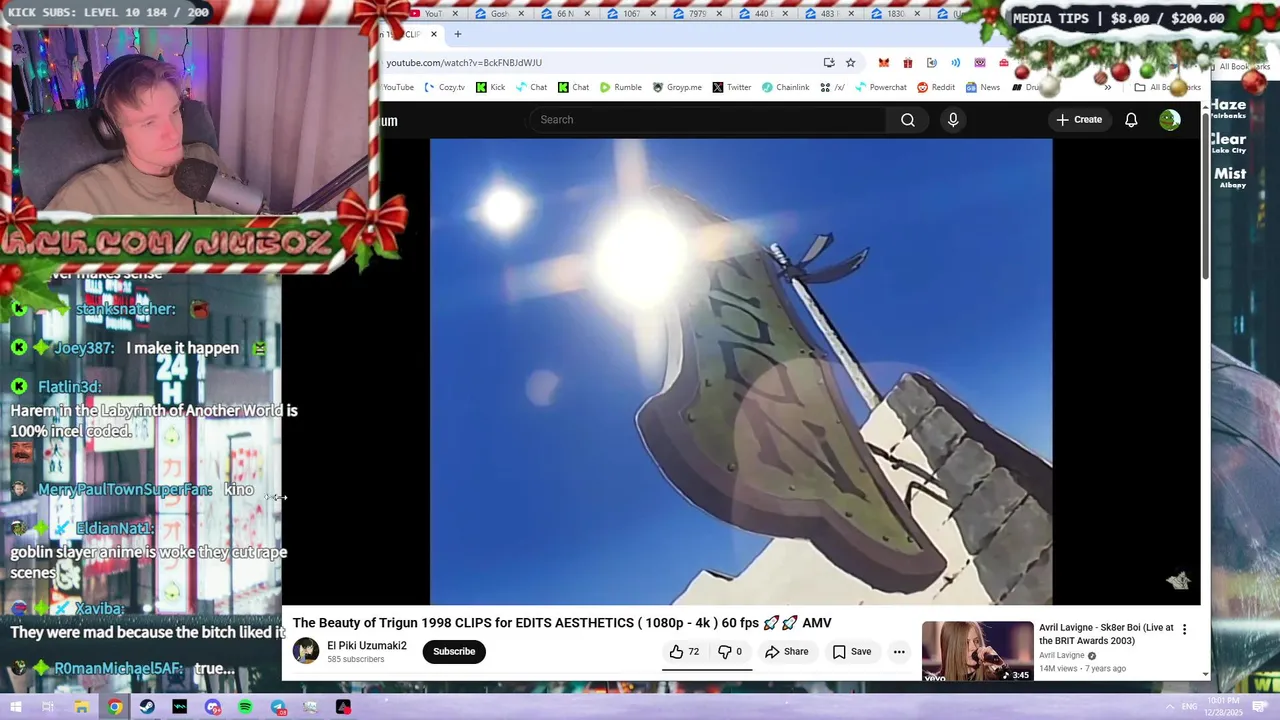
Task: Open the MetaMask fox extension
Action: tap(883, 62)
